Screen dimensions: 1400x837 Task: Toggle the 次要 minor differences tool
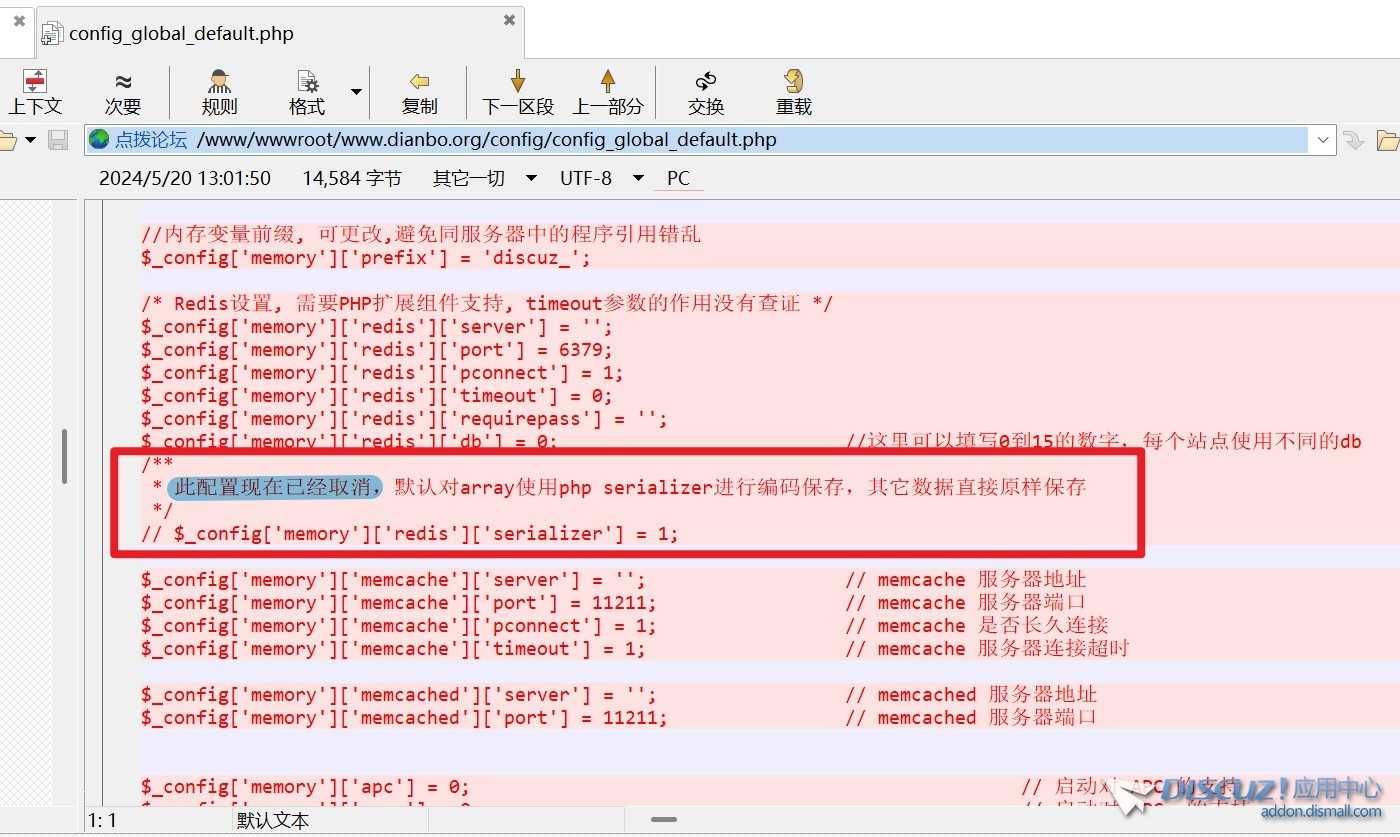pos(122,92)
